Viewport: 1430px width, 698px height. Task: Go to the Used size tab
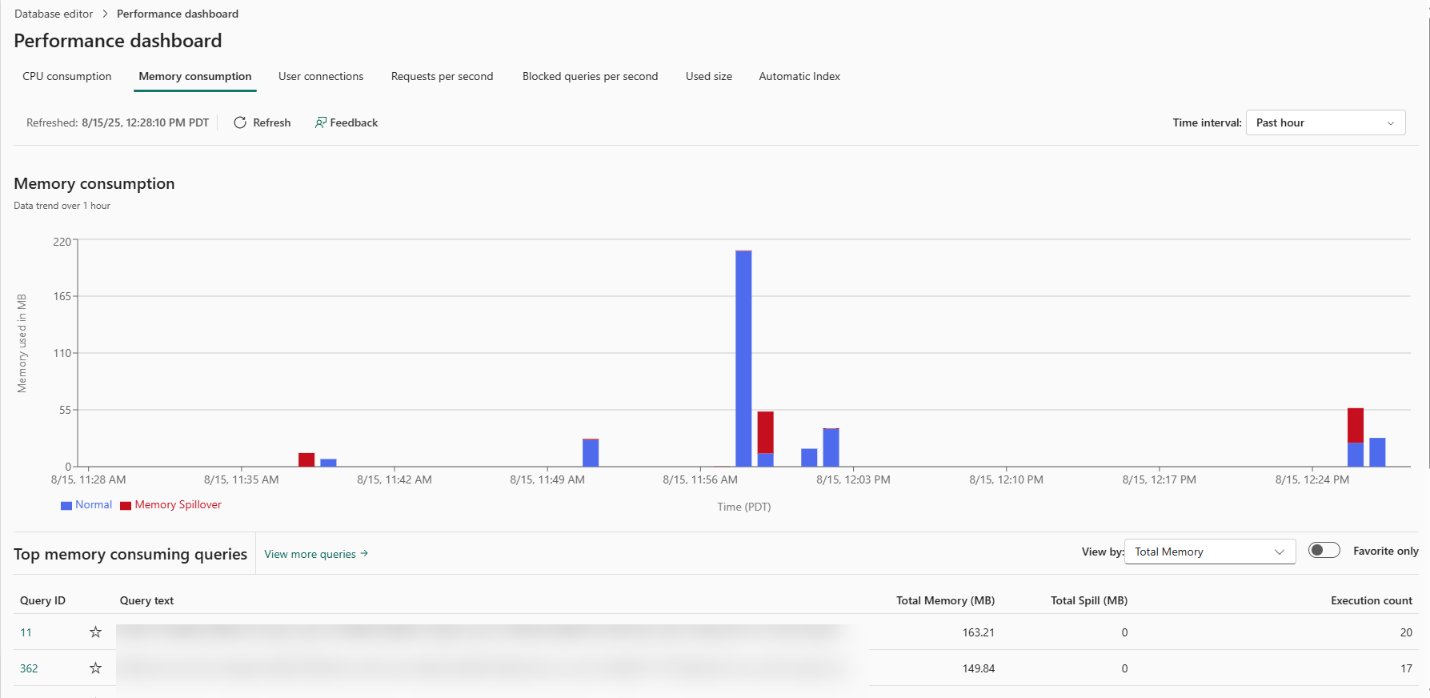click(x=709, y=76)
